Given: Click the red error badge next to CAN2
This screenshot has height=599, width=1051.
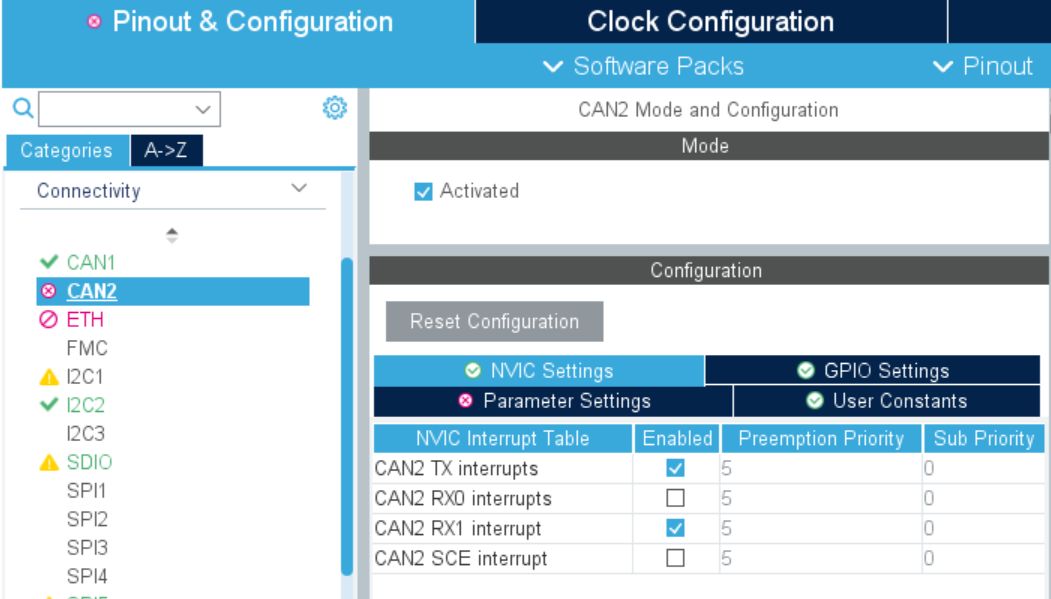Looking at the screenshot, I should tap(48, 291).
